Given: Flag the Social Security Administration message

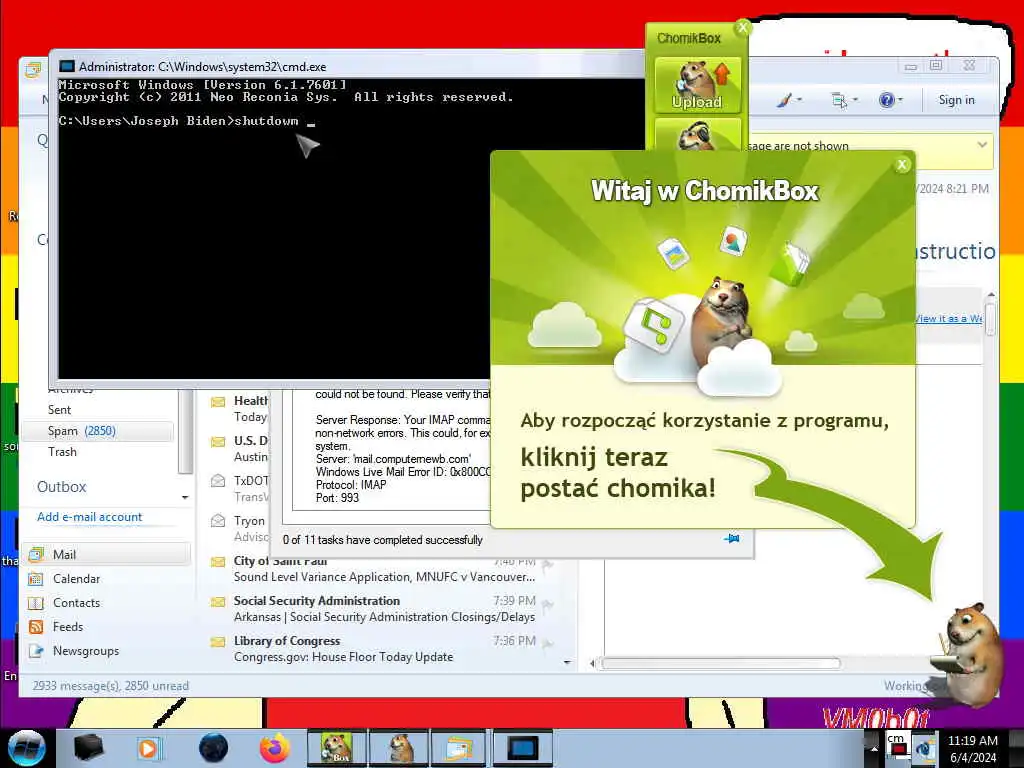Looking at the screenshot, I should pyautogui.click(x=548, y=605).
